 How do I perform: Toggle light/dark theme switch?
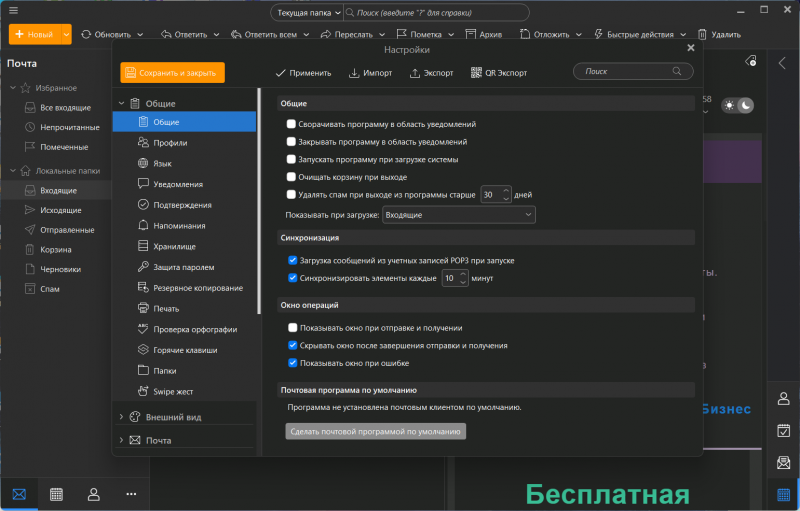click(737, 106)
